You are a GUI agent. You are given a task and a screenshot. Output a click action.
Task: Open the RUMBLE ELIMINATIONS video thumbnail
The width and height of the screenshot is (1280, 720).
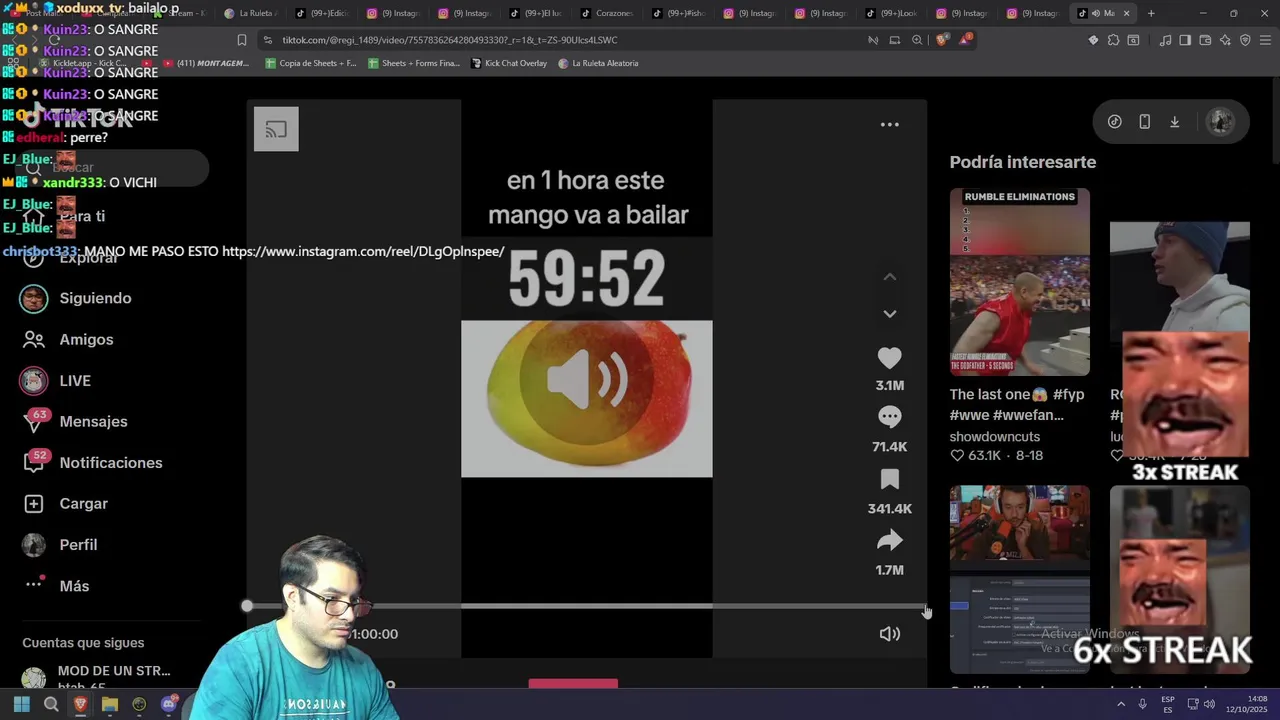click(1019, 282)
